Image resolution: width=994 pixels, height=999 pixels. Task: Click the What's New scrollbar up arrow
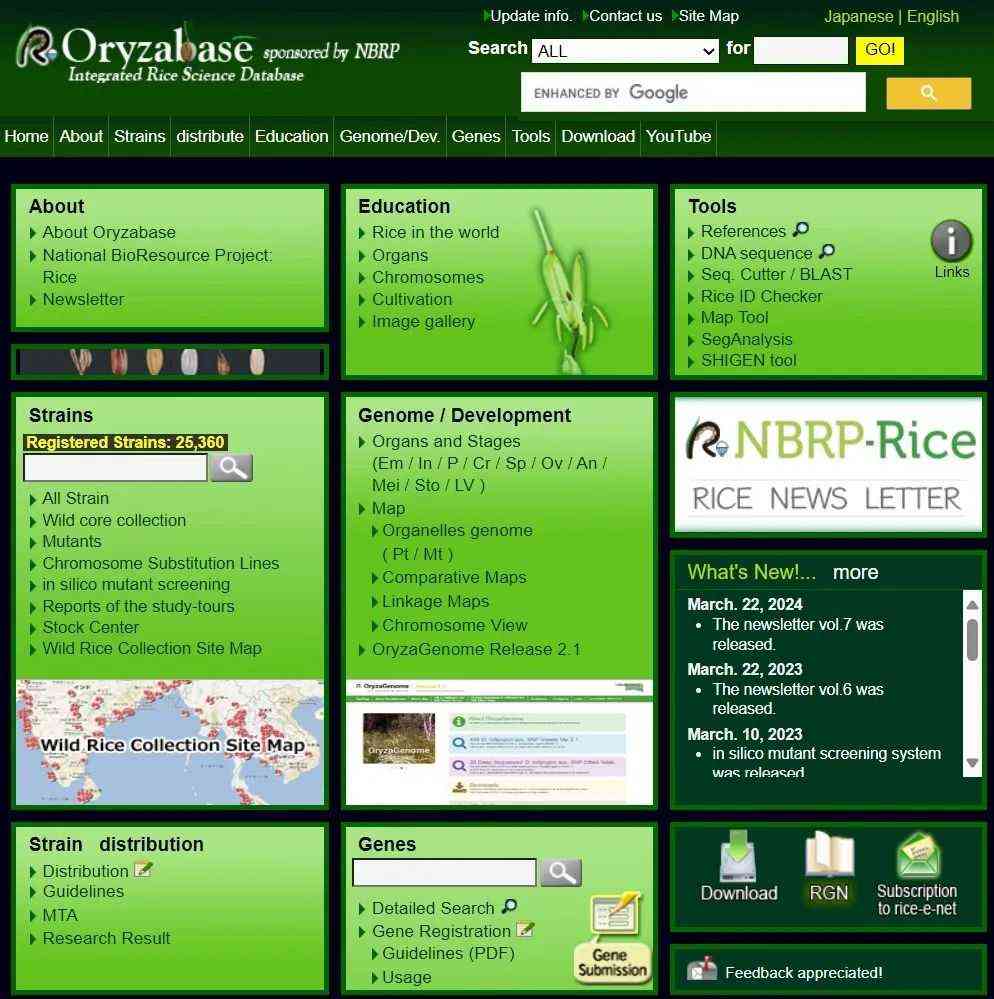[x=972, y=605]
